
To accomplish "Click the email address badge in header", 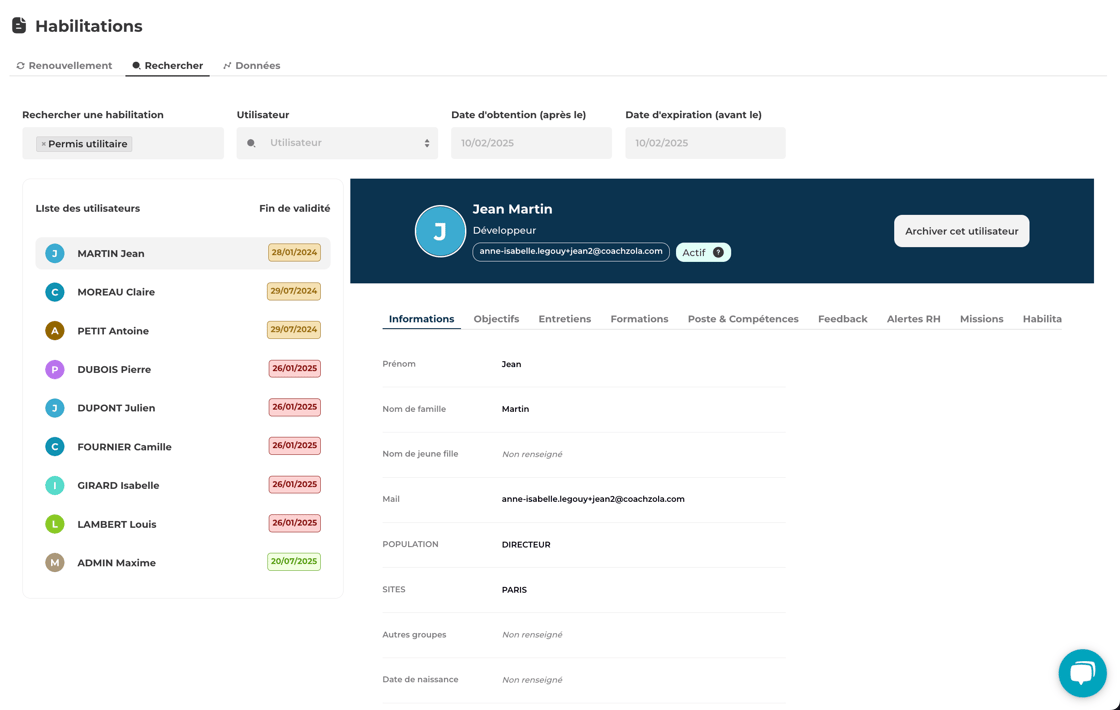I will click(x=571, y=252).
